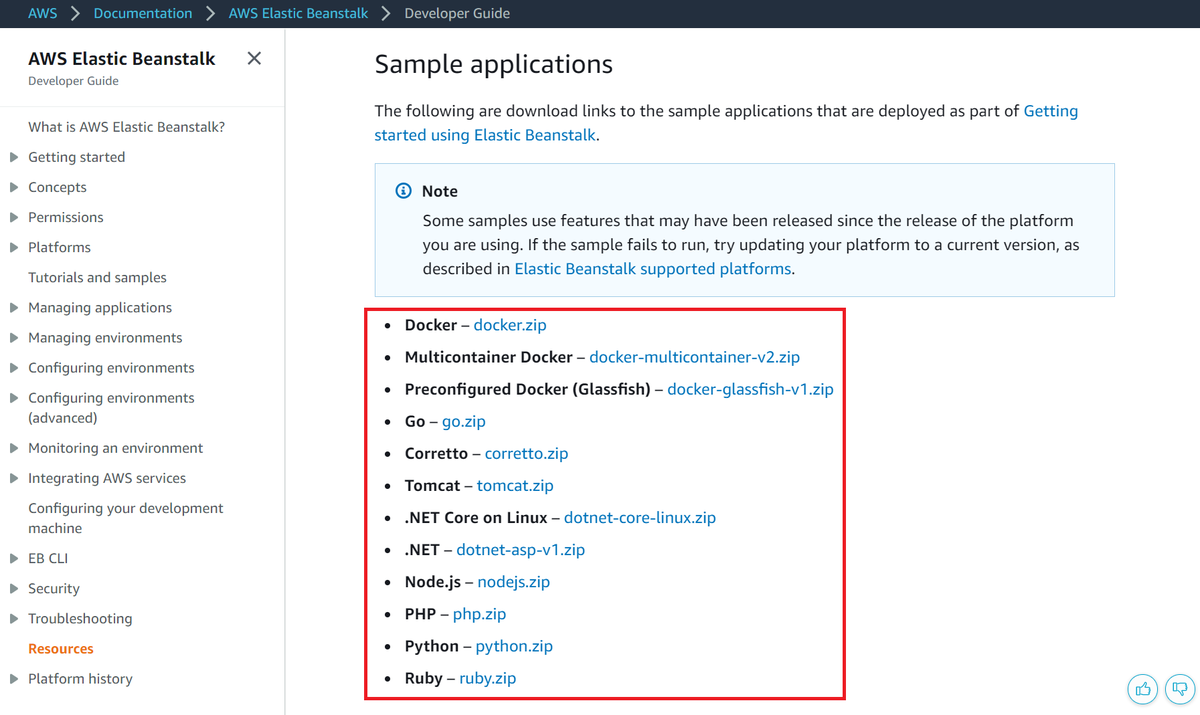Download dotnet-asp-v1.zip sample
This screenshot has height=715, width=1200.
[x=521, y=549]
